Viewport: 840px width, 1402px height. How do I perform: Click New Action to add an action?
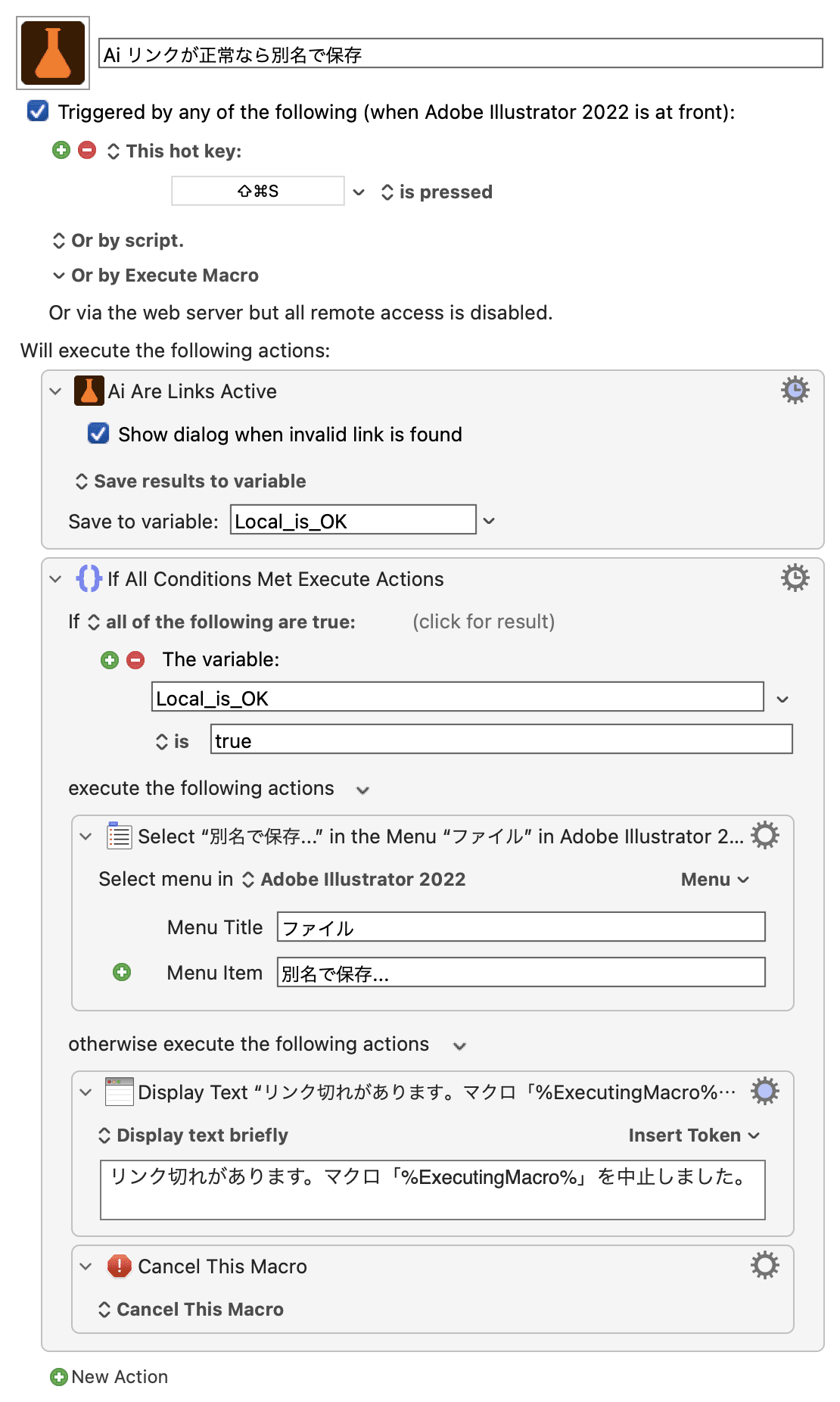tap(110, 1376)
